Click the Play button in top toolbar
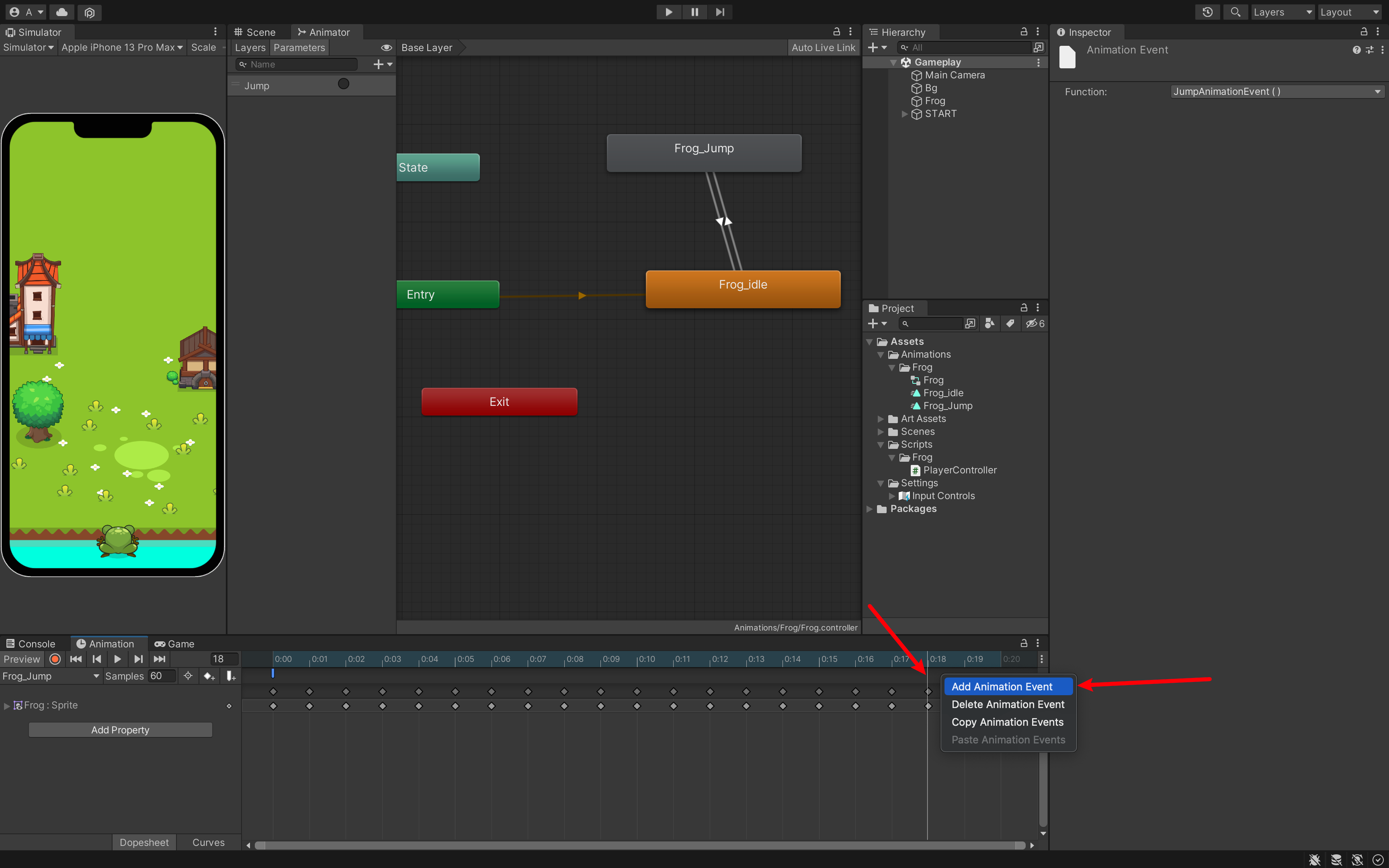Viewport: 1389px width, 868px height. coord(669,12)
